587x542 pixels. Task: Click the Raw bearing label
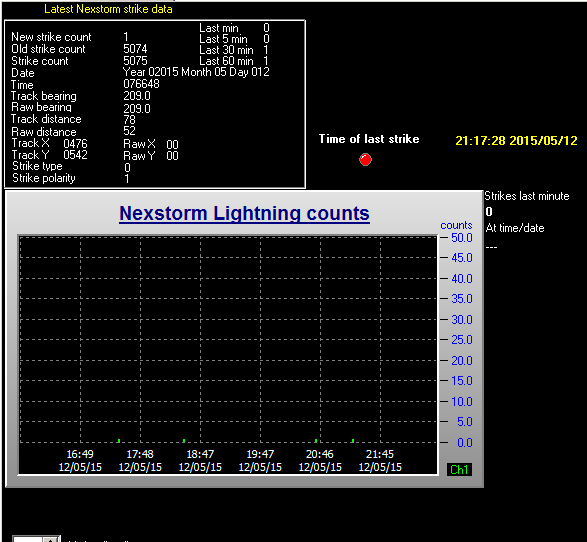(42, 107)
